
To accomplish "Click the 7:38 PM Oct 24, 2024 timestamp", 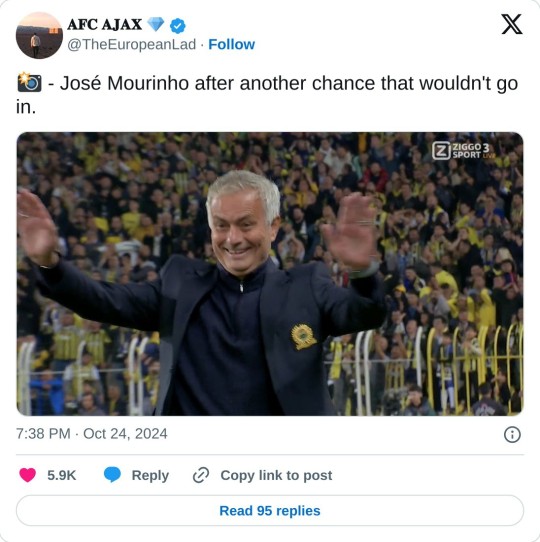I will [92, 434].
